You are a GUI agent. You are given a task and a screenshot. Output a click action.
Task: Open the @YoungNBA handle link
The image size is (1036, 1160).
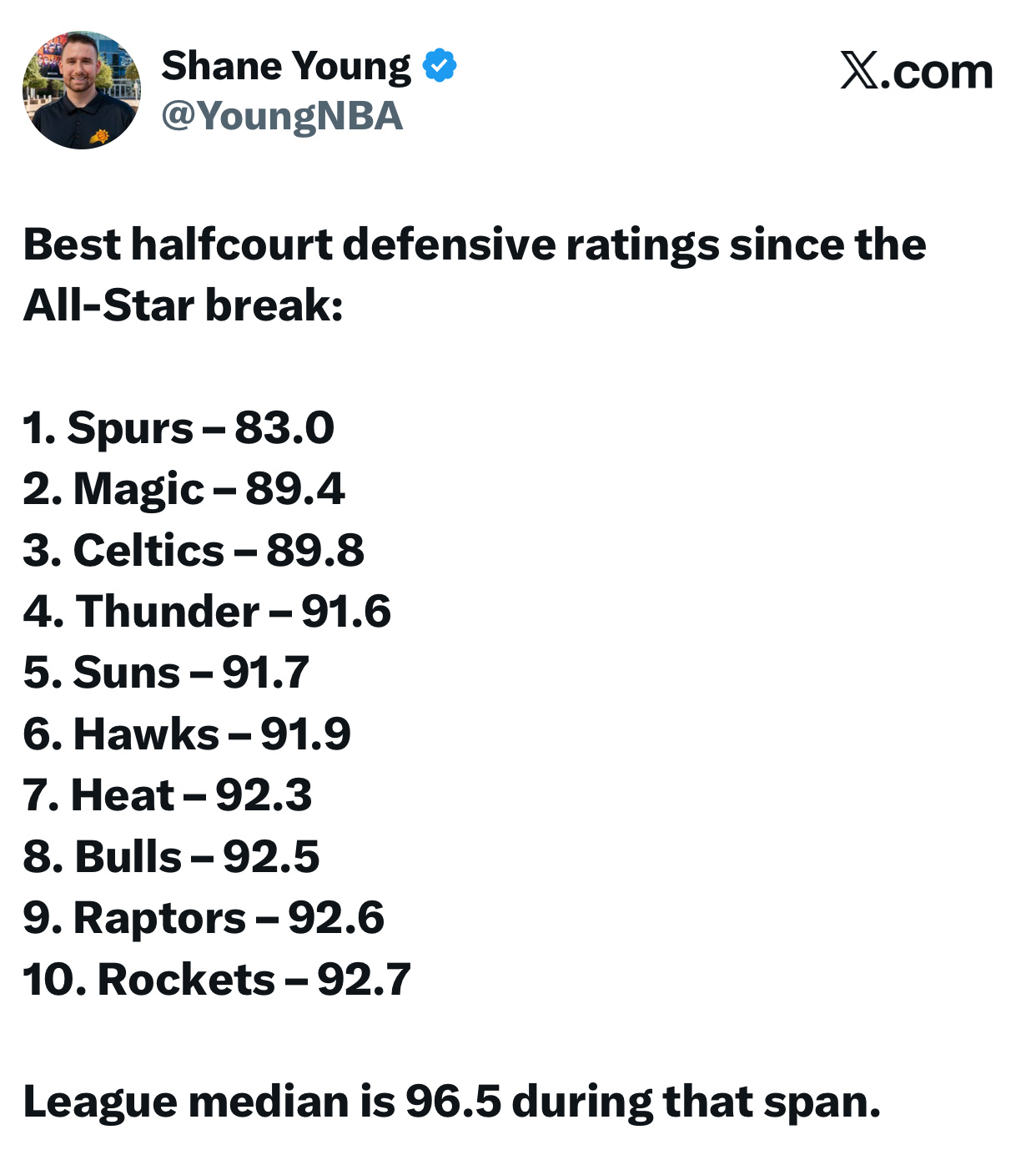click(x=282, y=116)
